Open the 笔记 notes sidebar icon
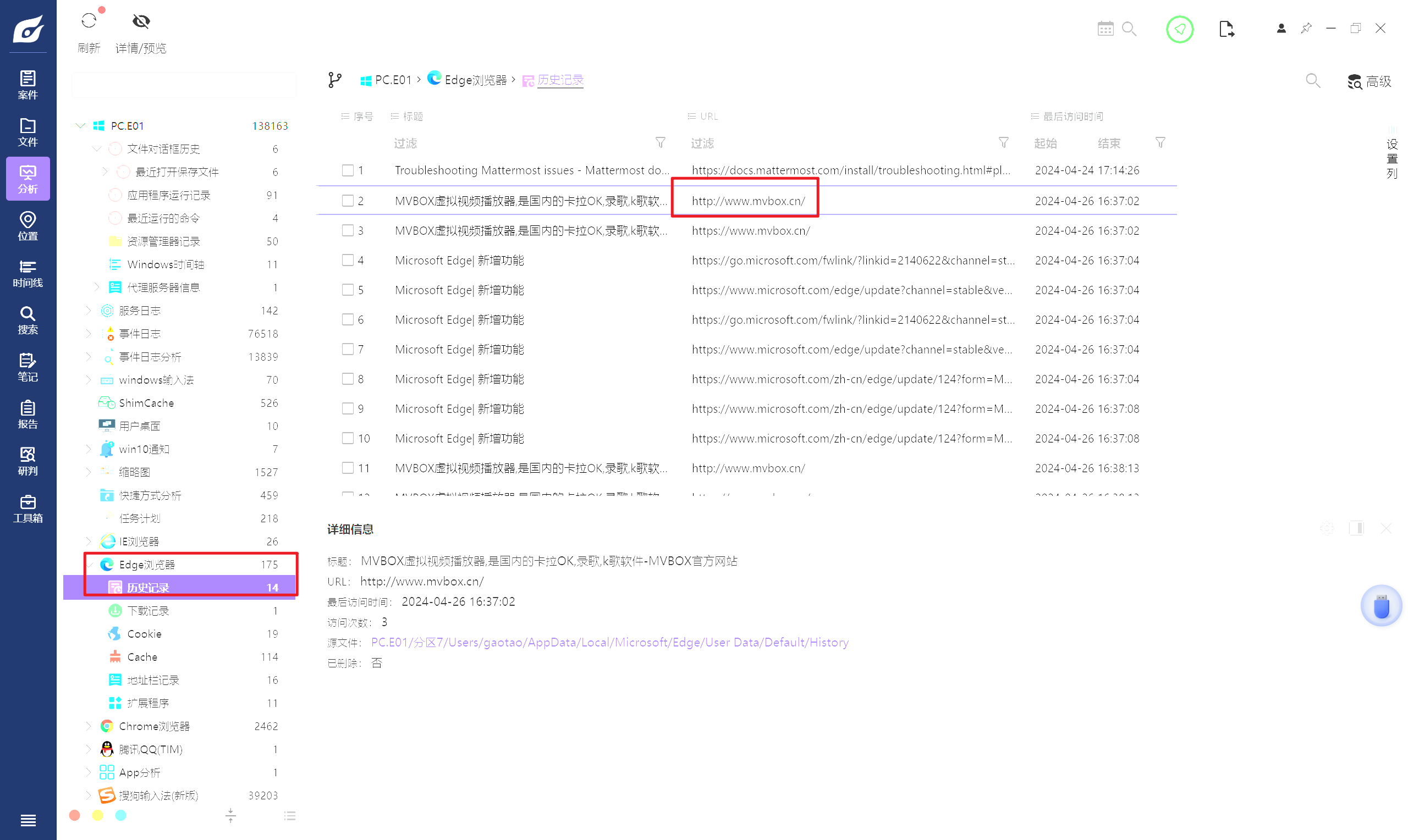Screen dimensions: 1408x840 pyautogui.click(x=28, y=367)
